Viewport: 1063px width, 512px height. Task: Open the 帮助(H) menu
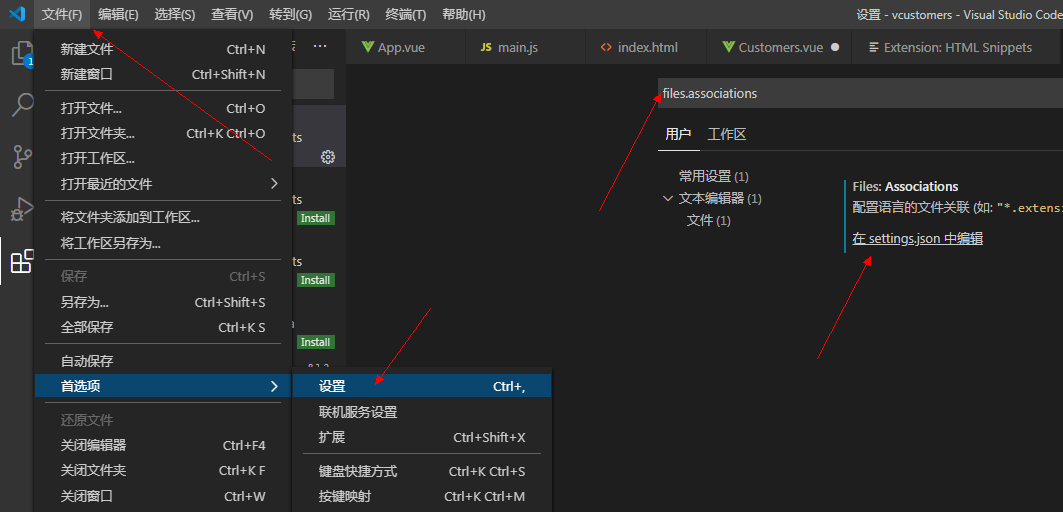point(464,14)
